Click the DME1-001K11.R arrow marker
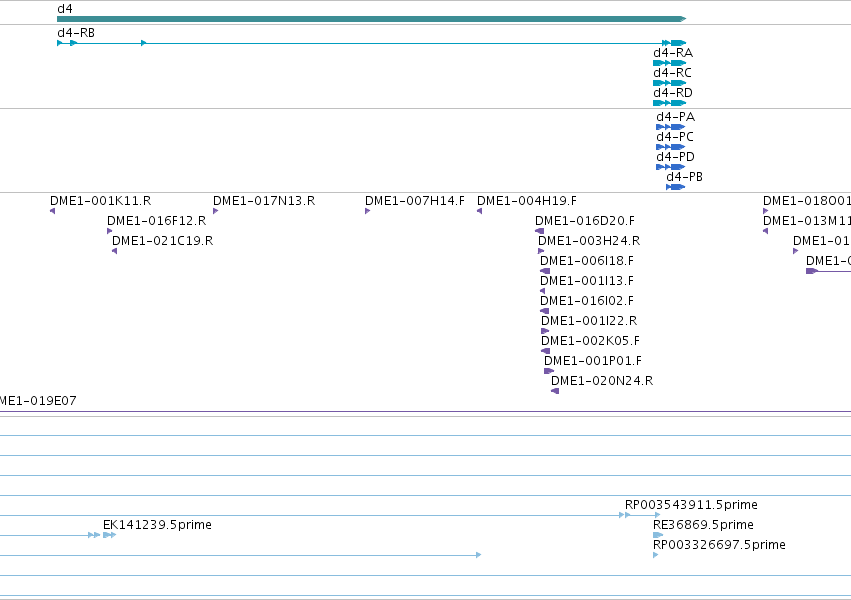 pos(53,211)
